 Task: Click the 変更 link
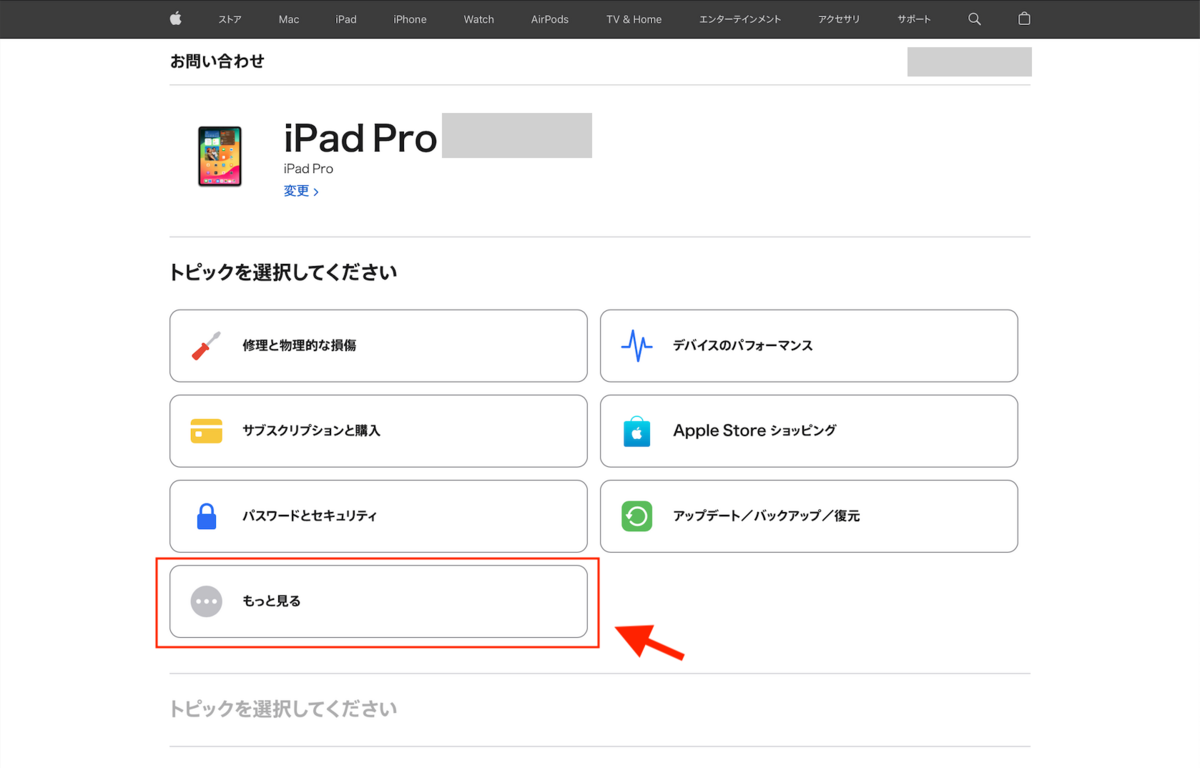(301, 191)
